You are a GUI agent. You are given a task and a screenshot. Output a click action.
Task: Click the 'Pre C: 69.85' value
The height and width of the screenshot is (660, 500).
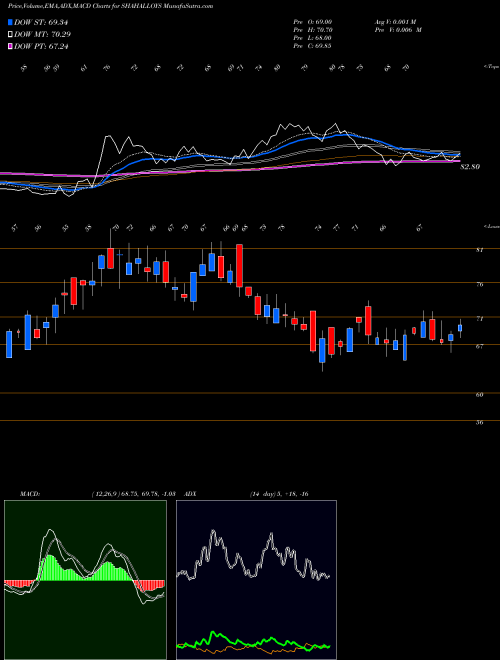pos(312,46)
